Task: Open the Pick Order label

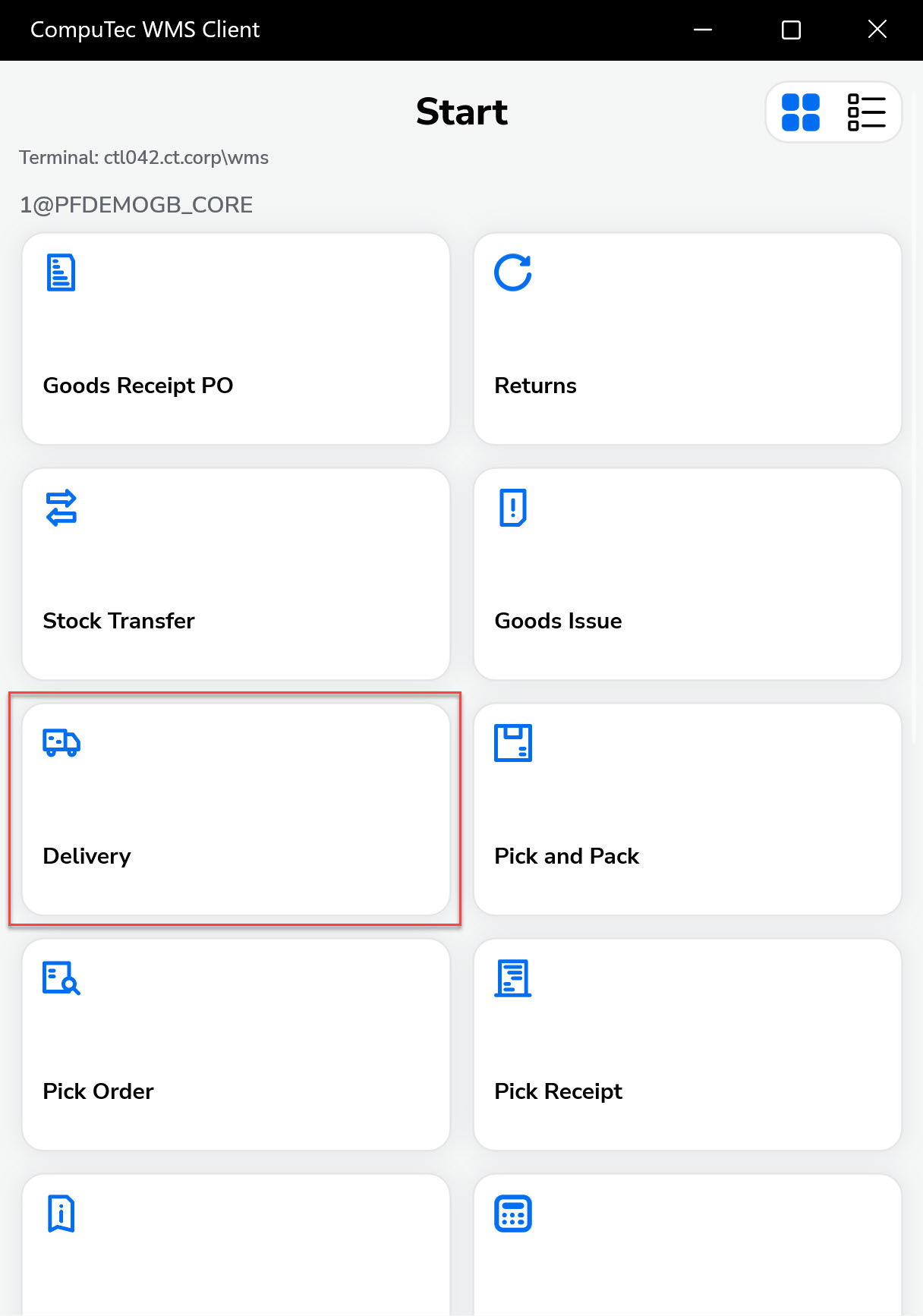Action: (x=98, y=1091)
